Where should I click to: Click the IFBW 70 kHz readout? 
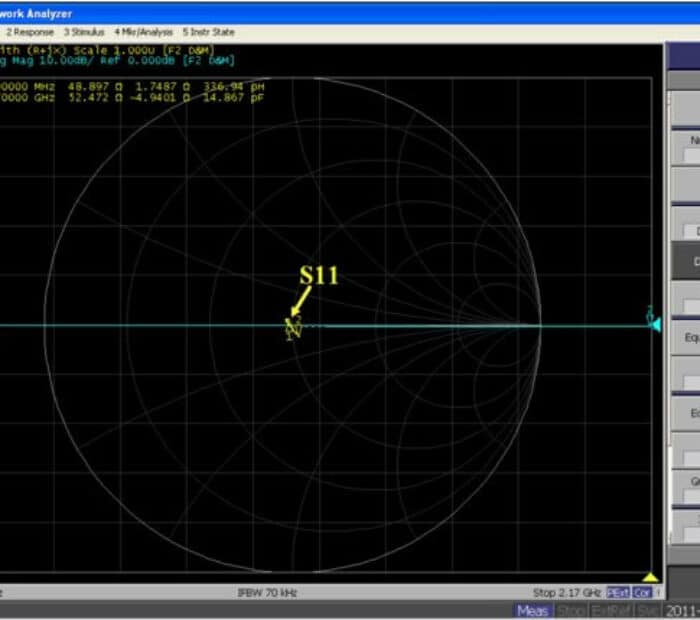(x=267, y=593)
